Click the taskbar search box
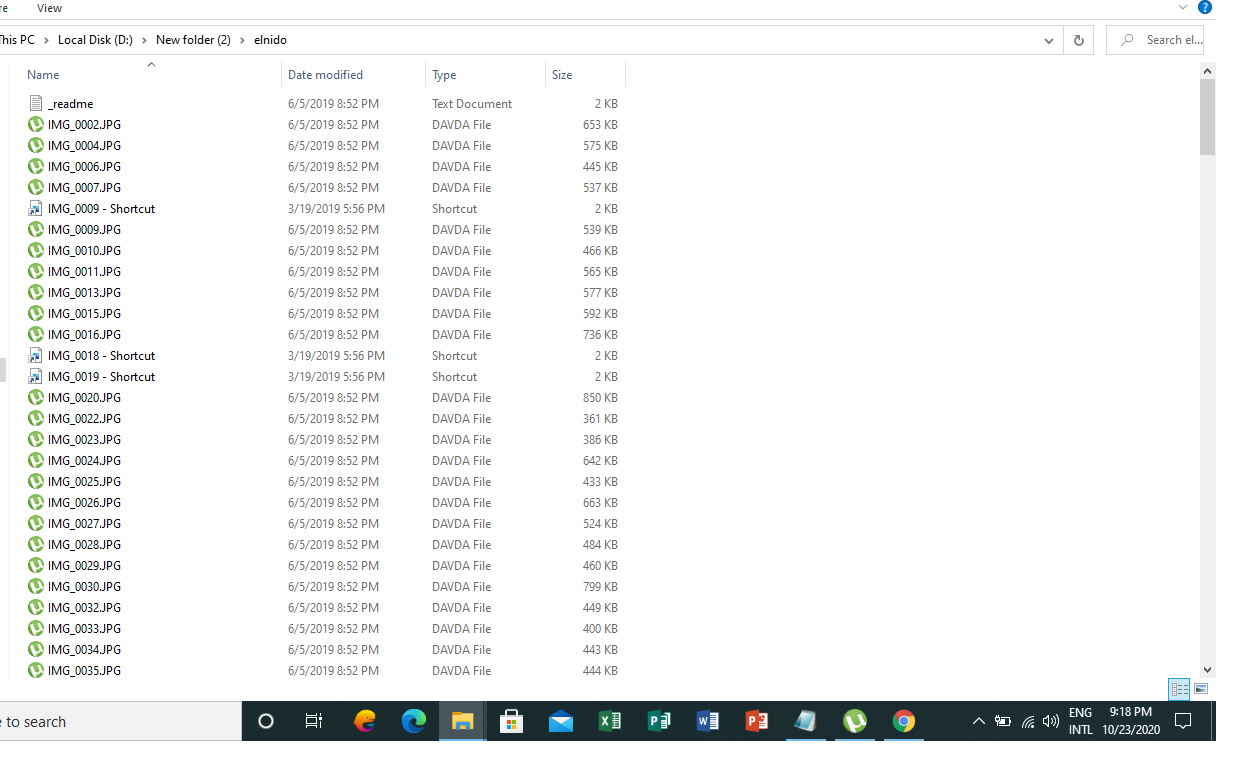 coord(120,721)
